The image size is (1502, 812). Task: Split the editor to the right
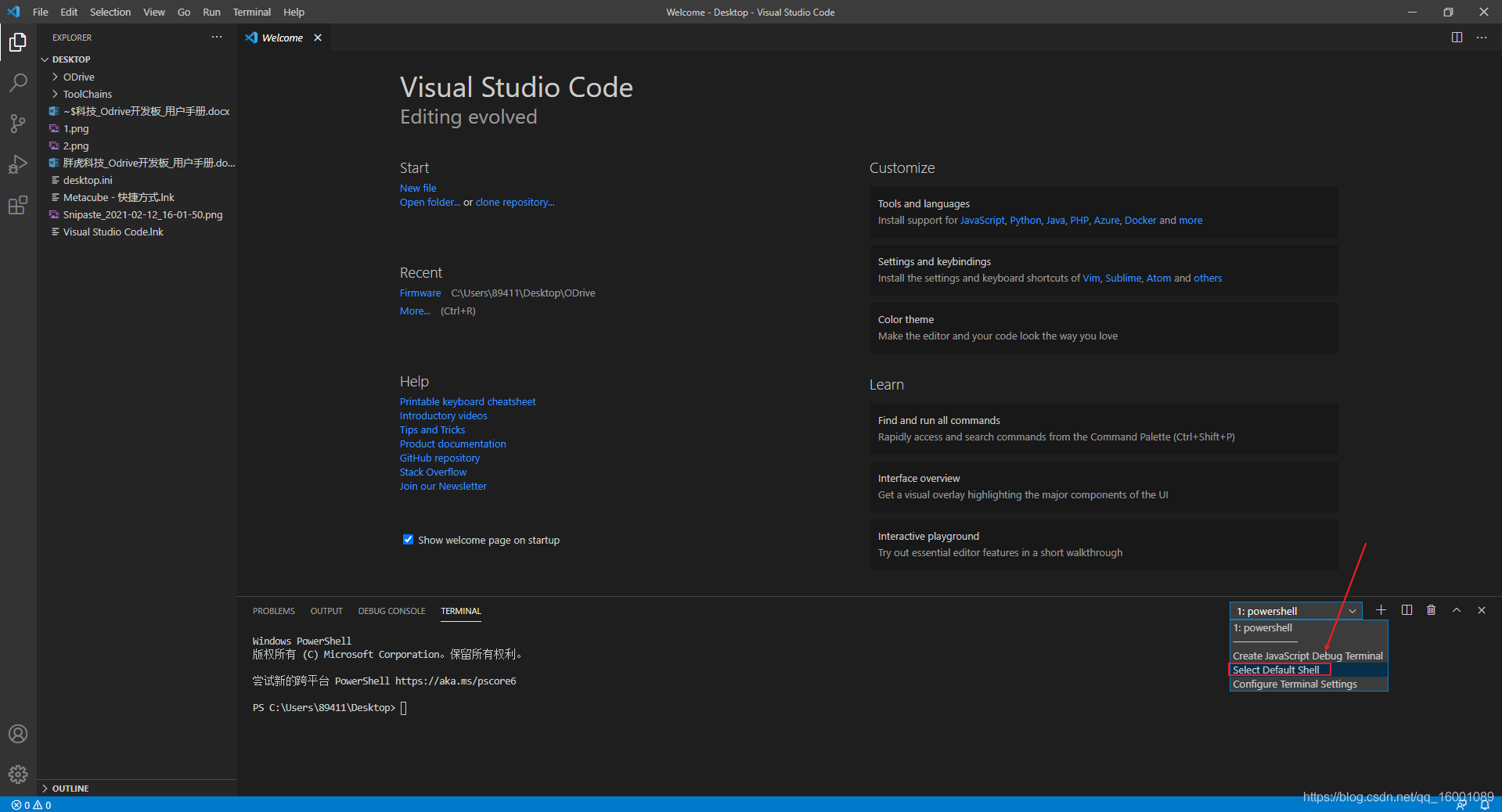1457,37
